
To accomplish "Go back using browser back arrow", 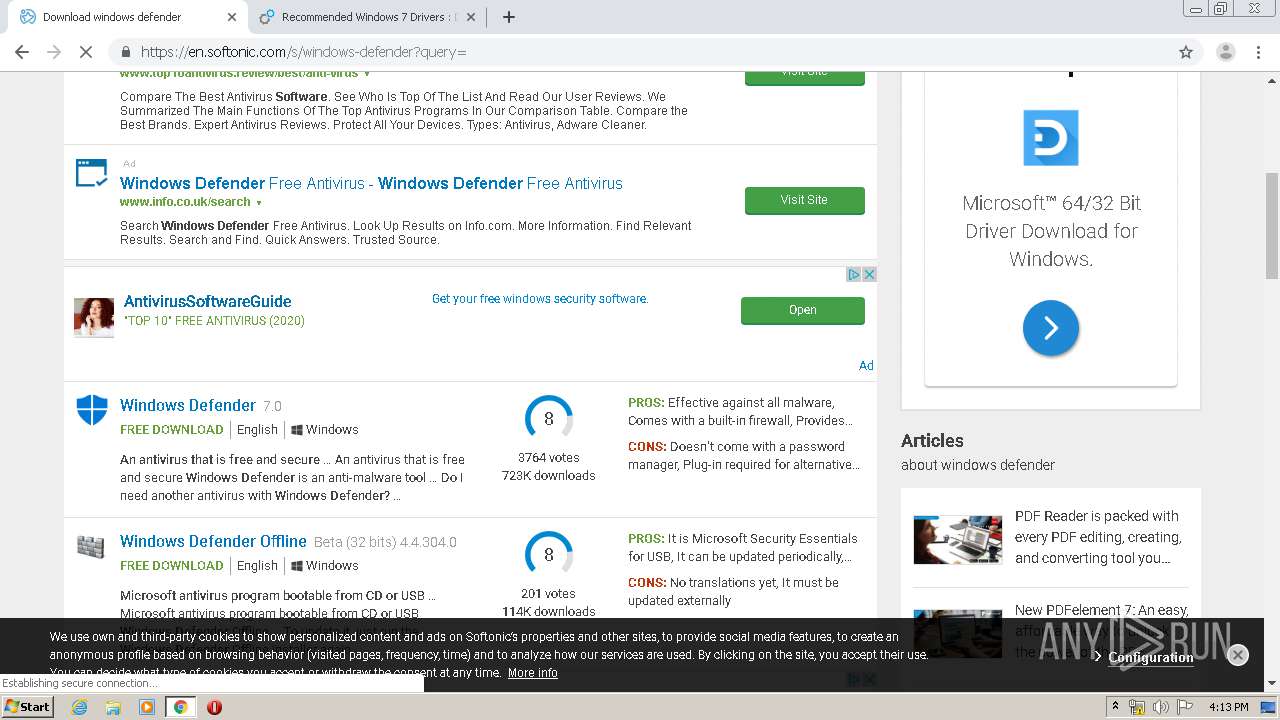I will pos(22,52).
